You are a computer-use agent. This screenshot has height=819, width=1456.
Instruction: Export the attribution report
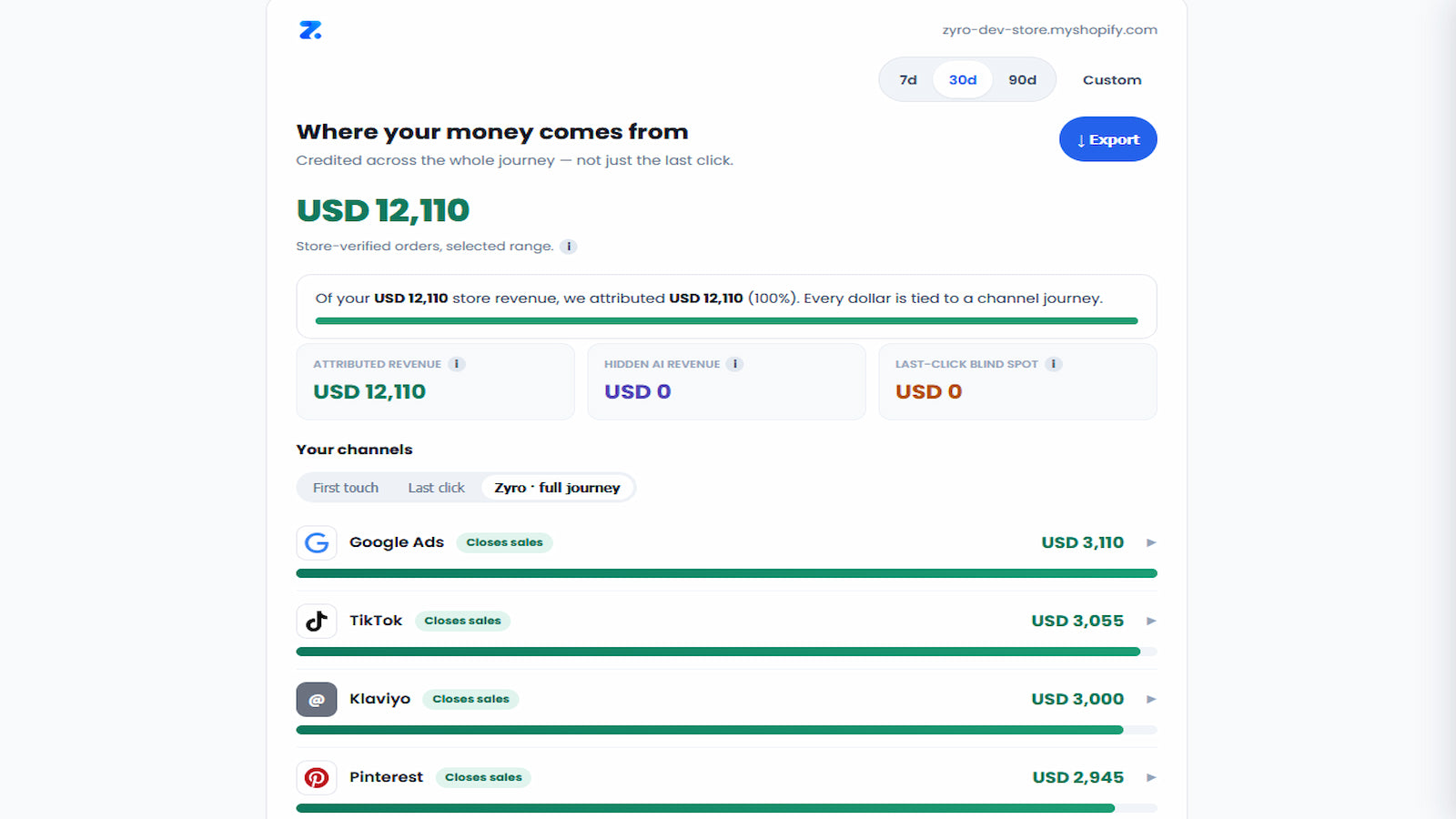click(1108, 139)
